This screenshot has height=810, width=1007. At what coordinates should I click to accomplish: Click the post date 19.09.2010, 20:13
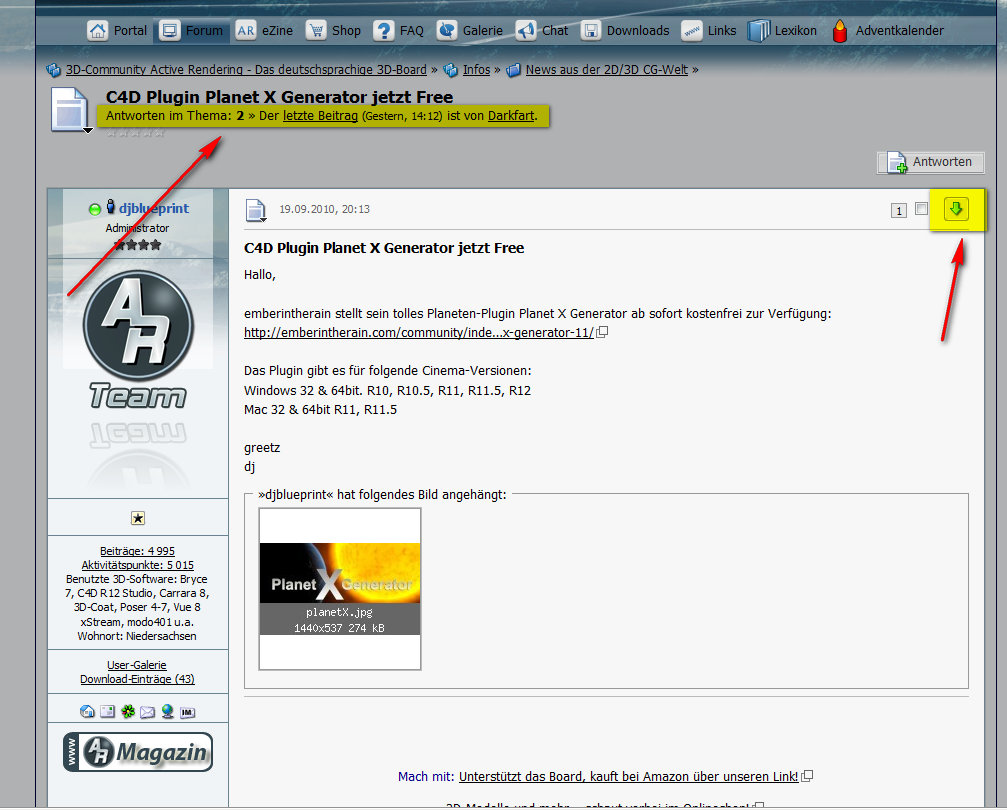pyautogui.click(x=324, y=209)
